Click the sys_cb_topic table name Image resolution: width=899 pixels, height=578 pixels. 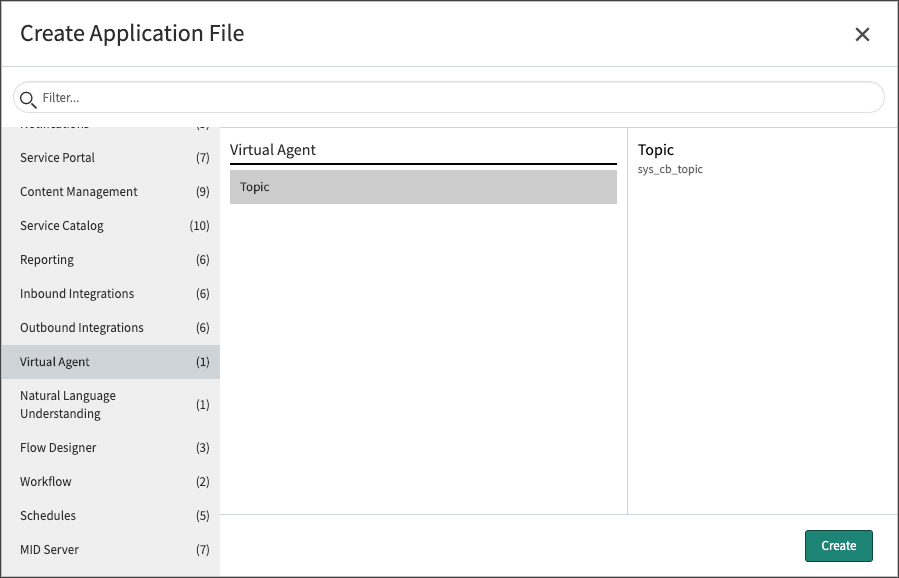(670, 169)
